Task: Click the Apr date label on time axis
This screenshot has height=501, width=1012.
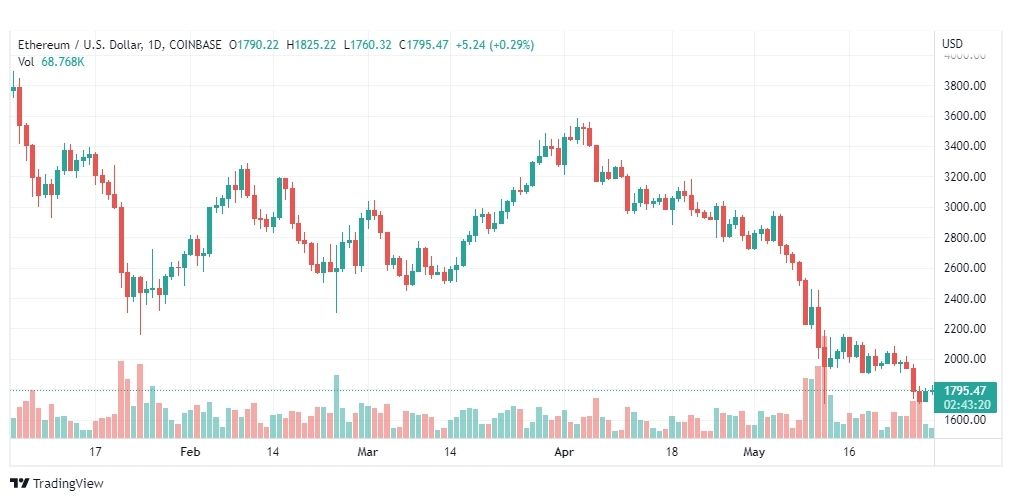Action: (x=564, y=452)
